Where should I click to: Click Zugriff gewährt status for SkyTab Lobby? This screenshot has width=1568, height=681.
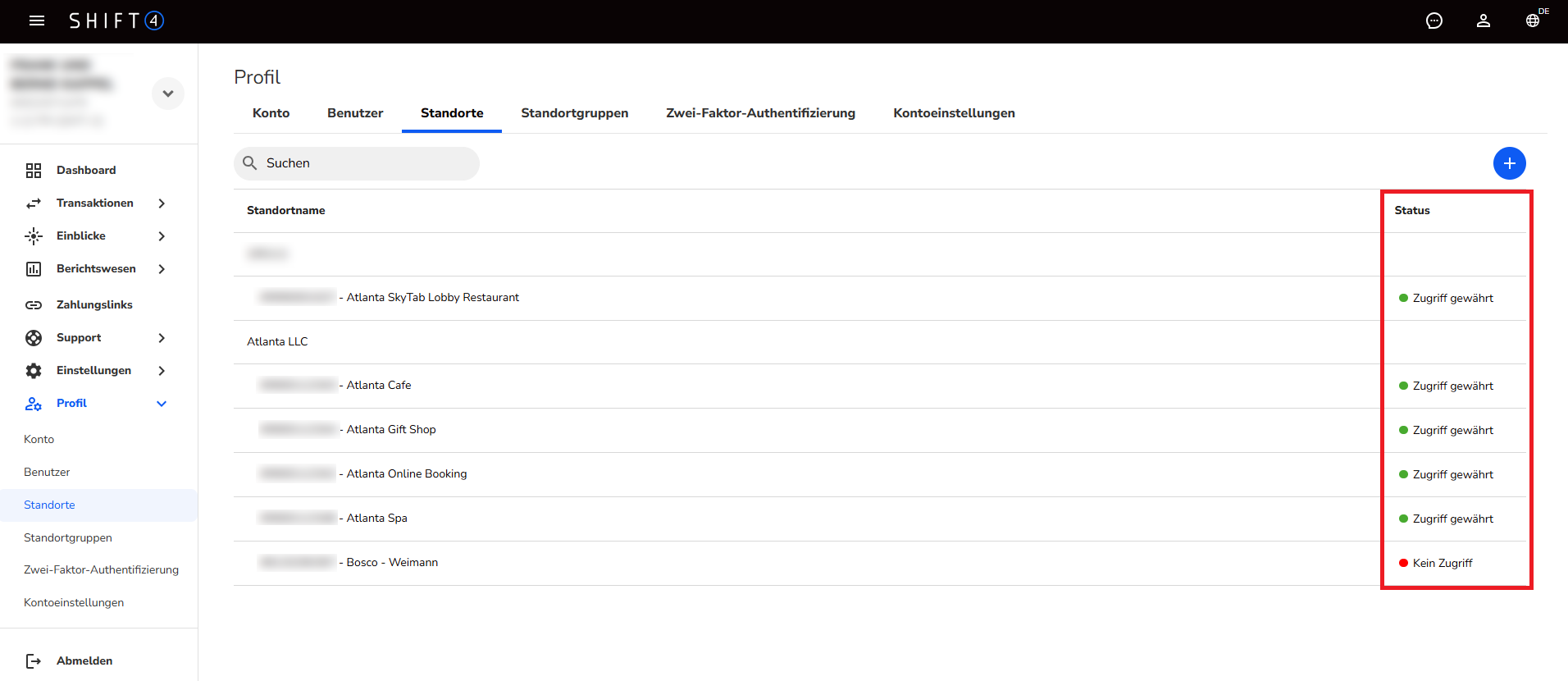point(1447,298)
